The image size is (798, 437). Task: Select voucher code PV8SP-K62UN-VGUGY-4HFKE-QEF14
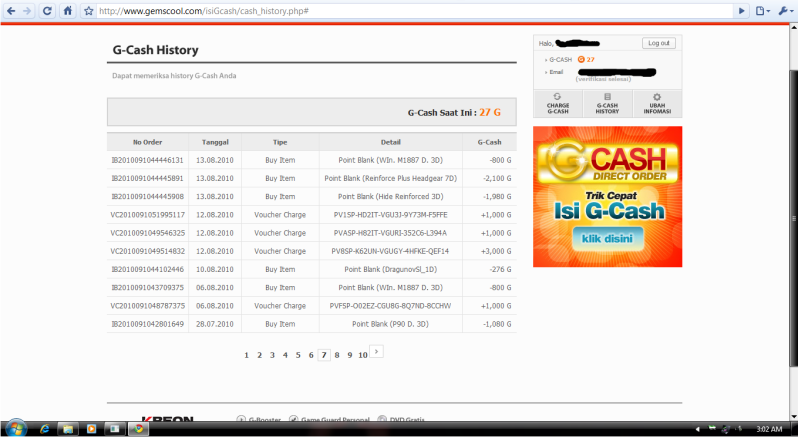(x=390, y=251)
